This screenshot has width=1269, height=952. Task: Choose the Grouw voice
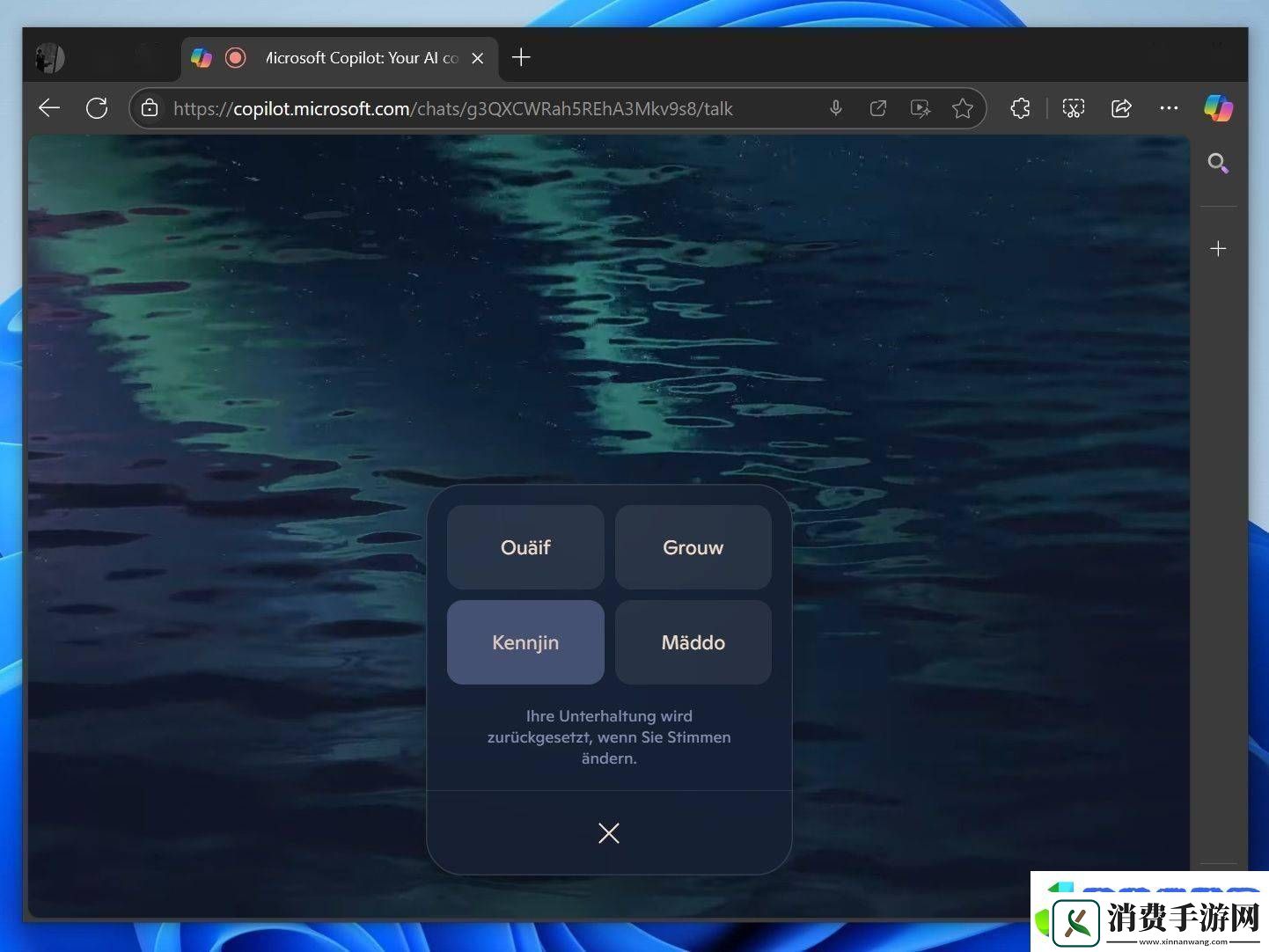693,547
